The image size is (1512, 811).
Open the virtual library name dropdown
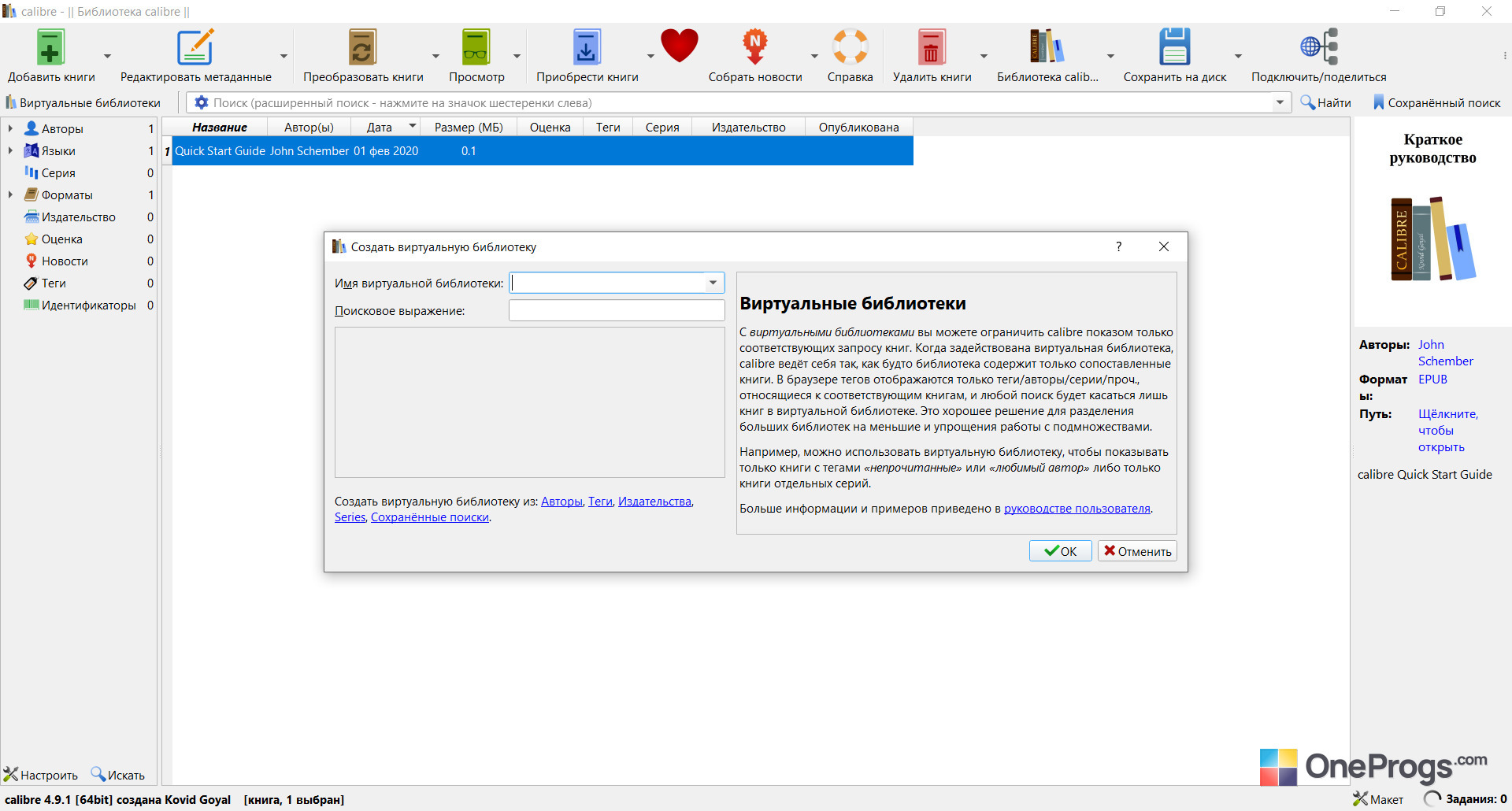click(713, 283)
